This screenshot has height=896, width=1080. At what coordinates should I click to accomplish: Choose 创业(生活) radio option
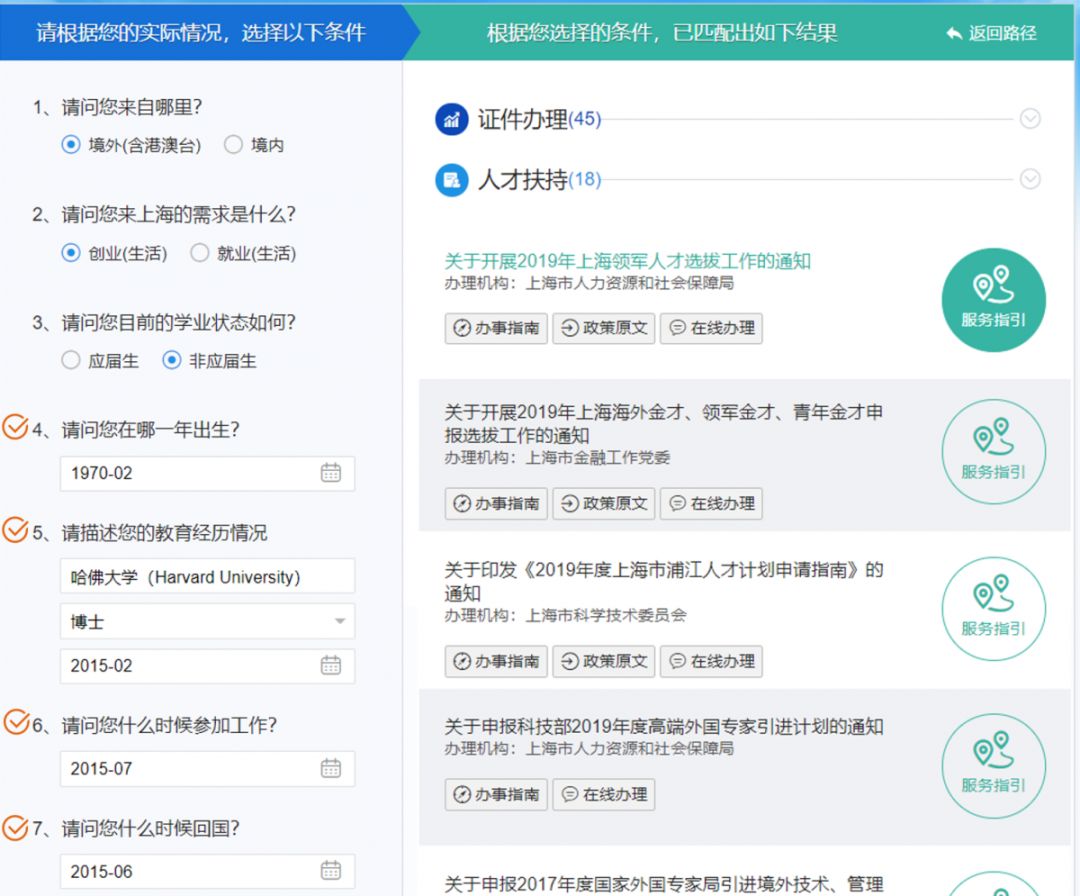(x=71, y=253)
